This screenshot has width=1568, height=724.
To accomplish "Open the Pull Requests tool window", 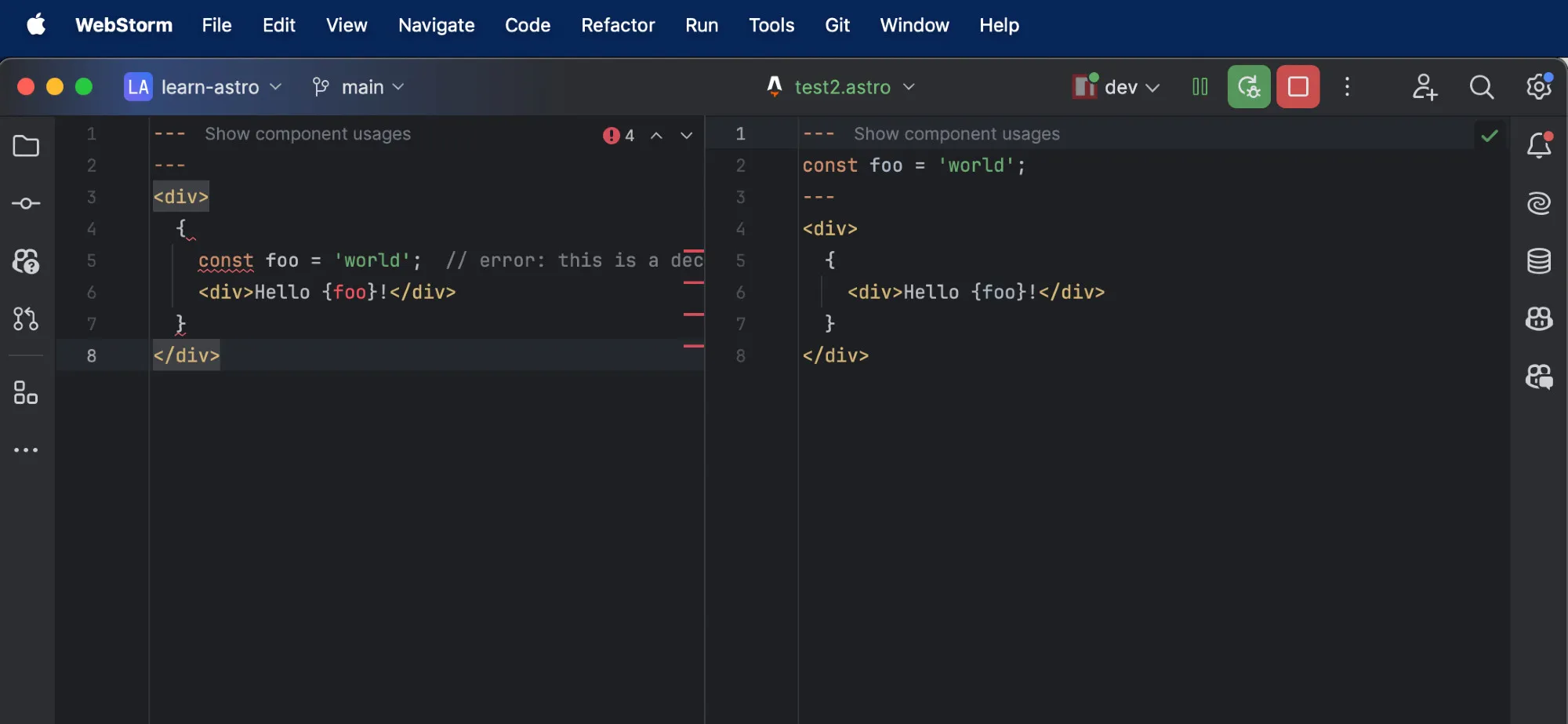I will point(26,318).
